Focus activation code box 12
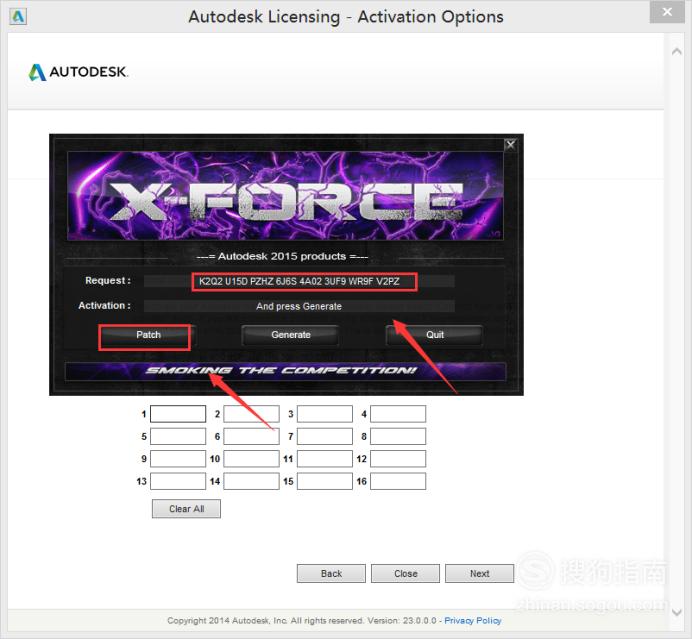 point(398,459)
